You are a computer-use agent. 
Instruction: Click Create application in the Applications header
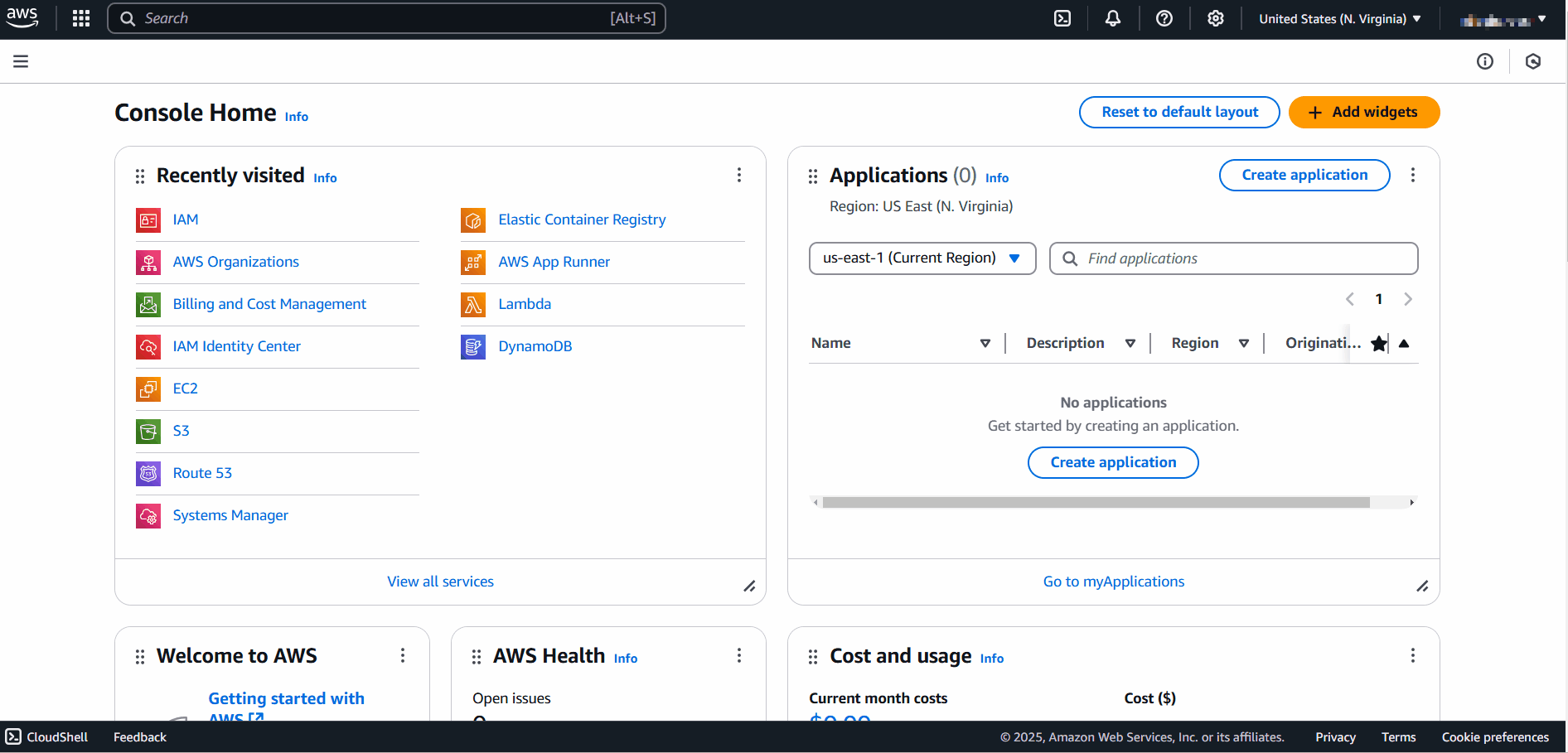[1304, 175]
